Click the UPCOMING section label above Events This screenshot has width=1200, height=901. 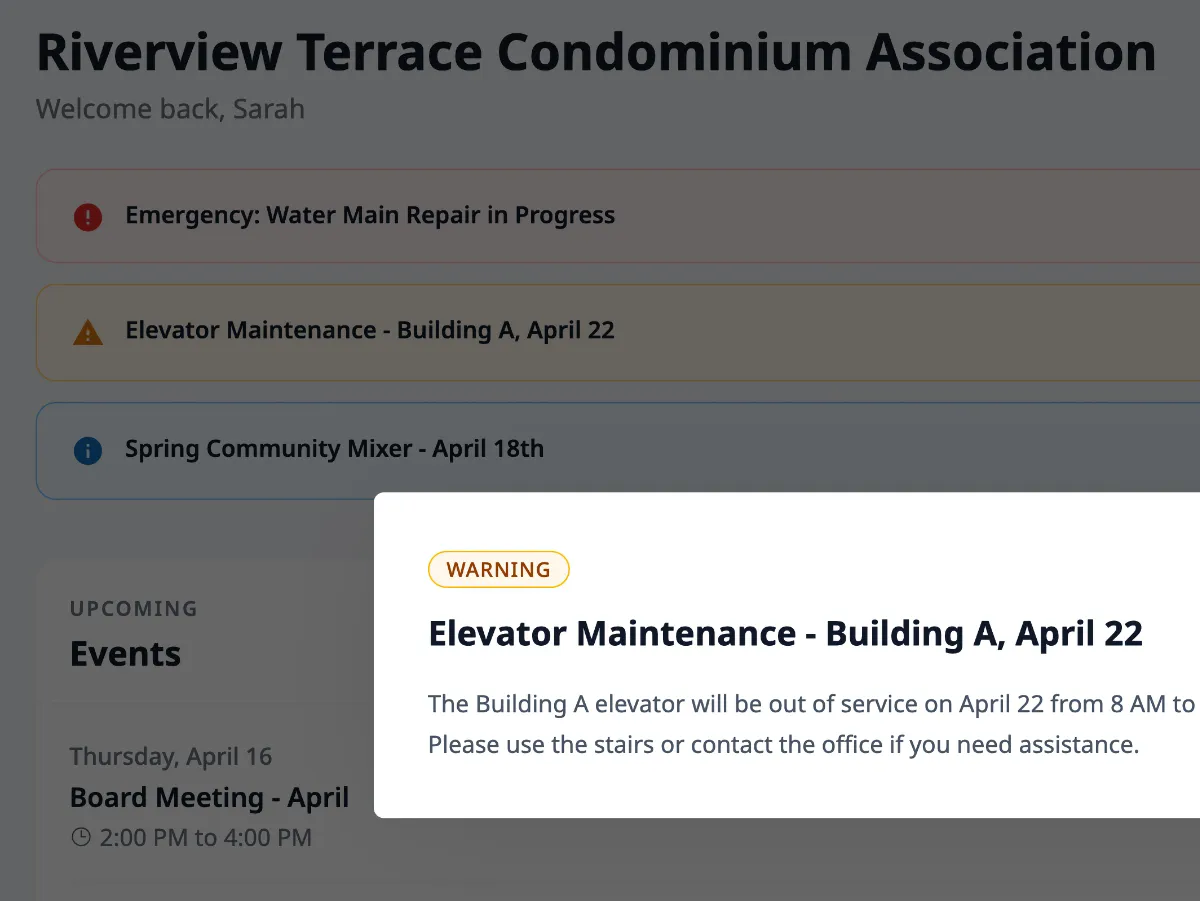tap(133, 608)
